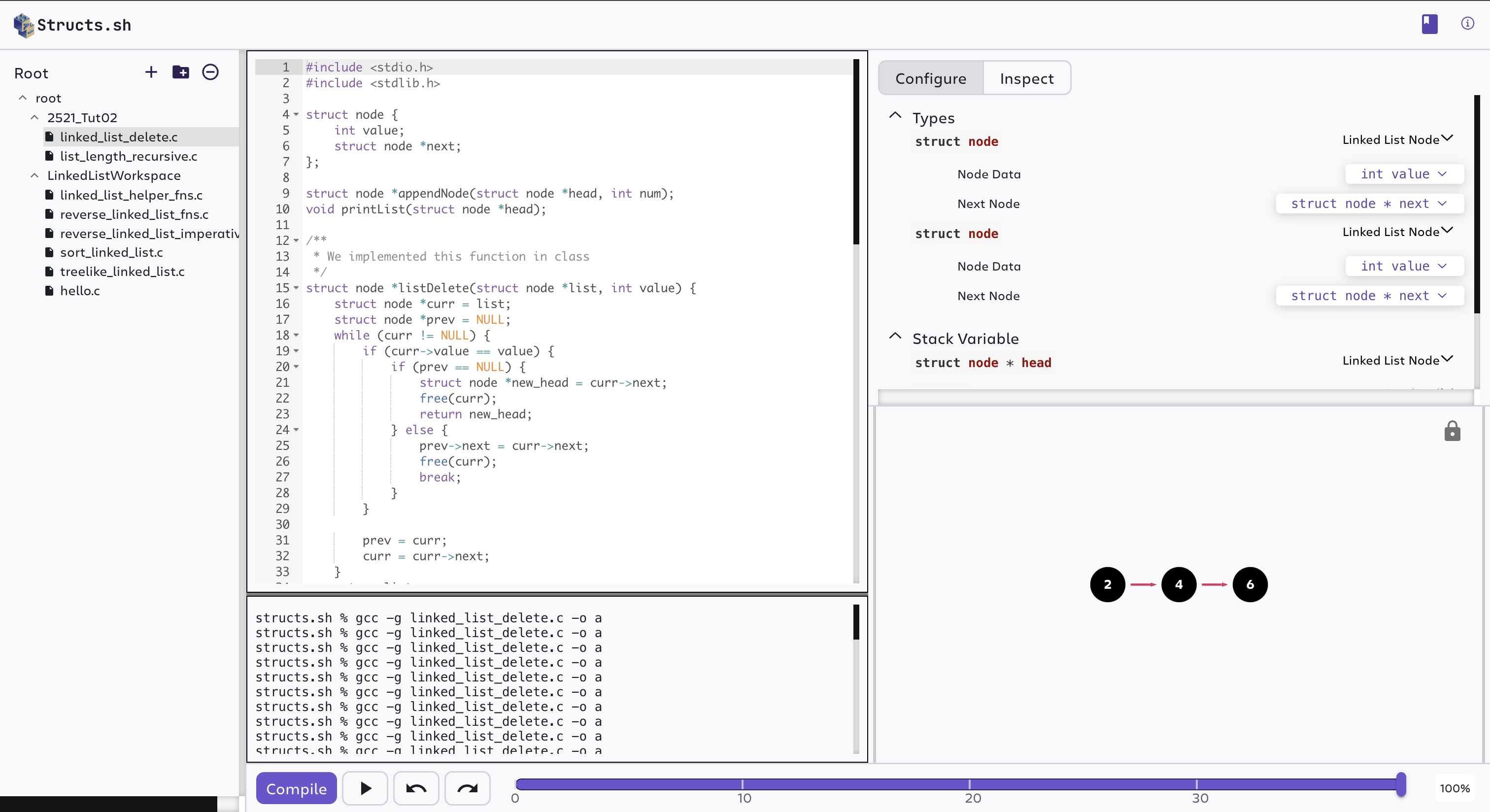
Task: Open first struct node Linked List Node dropdown
Action: (1397, 139)
